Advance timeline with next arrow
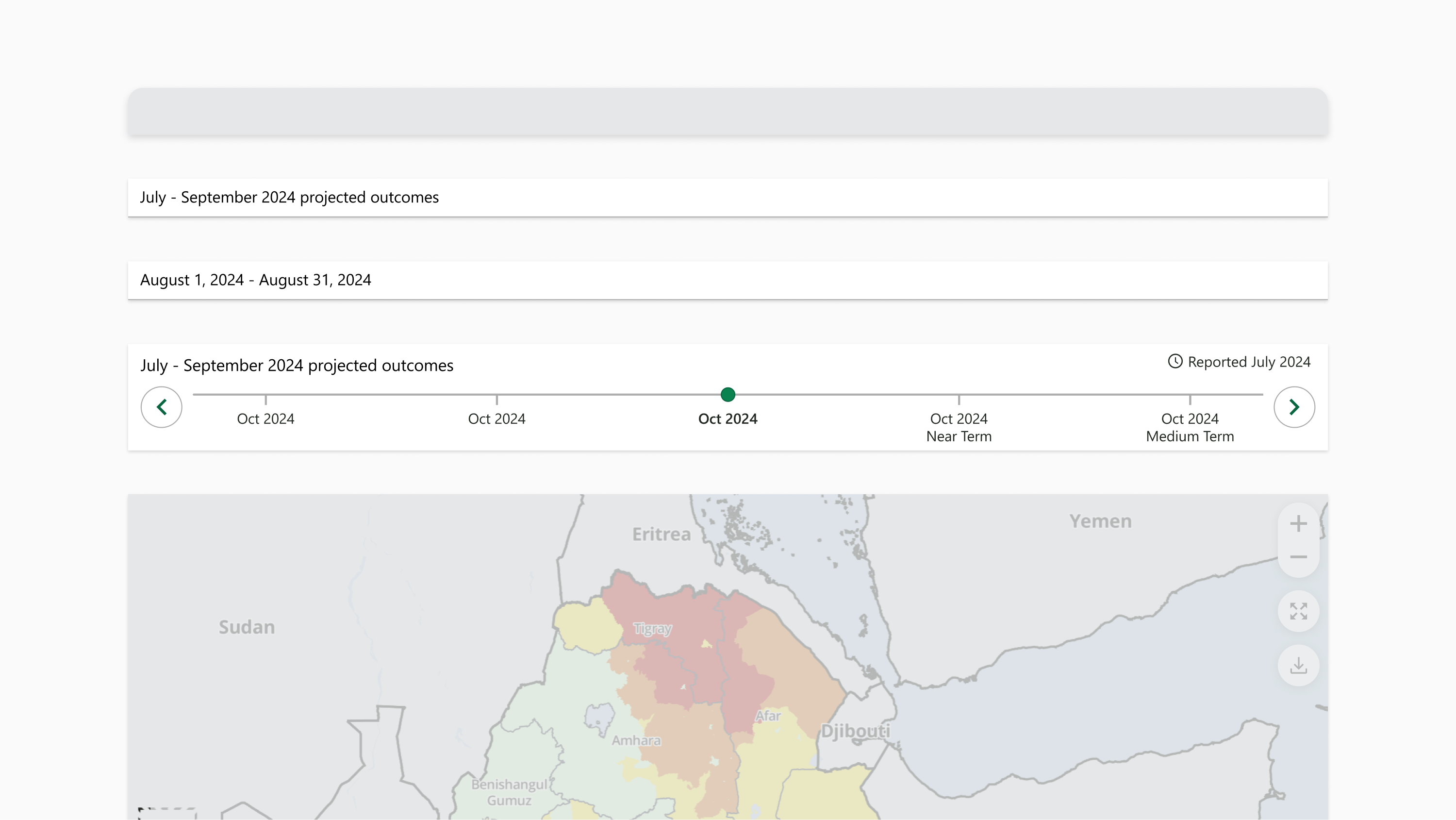Viewport: 1456px width, 820px height. click(1294, 407)
